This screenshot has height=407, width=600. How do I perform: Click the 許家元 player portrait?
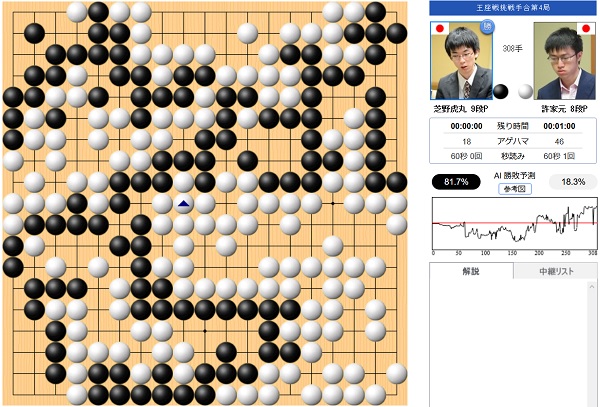coord(564,60)
